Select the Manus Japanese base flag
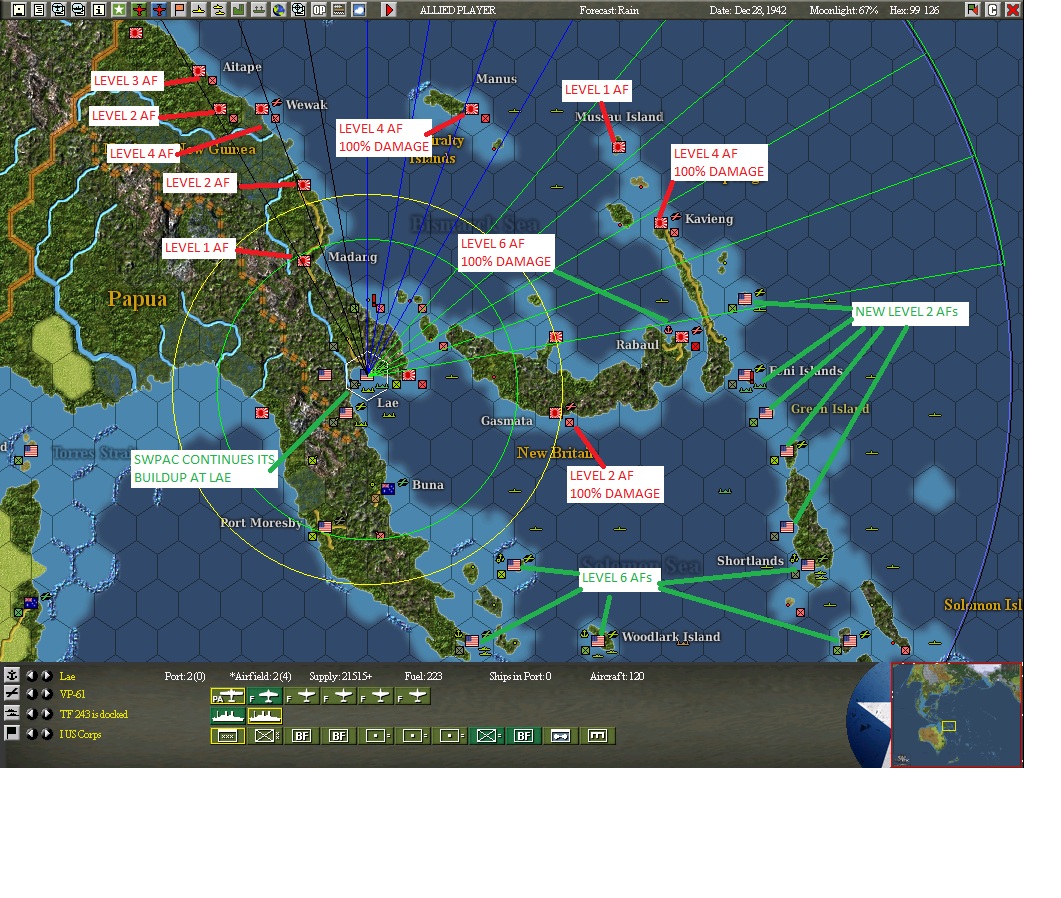 [472, 109]
